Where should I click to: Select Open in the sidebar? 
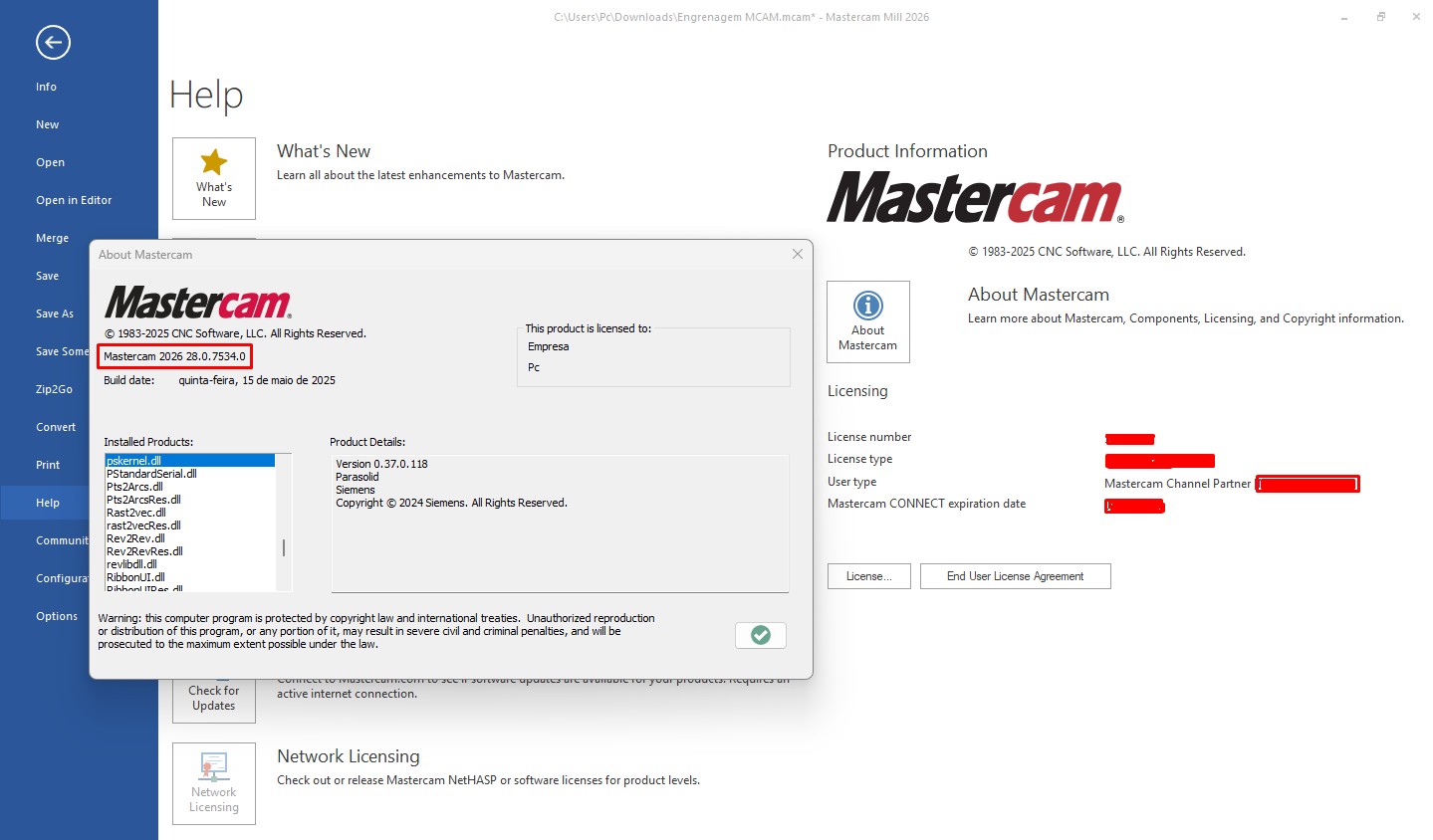pyautogui.click(x=50, y=162)
